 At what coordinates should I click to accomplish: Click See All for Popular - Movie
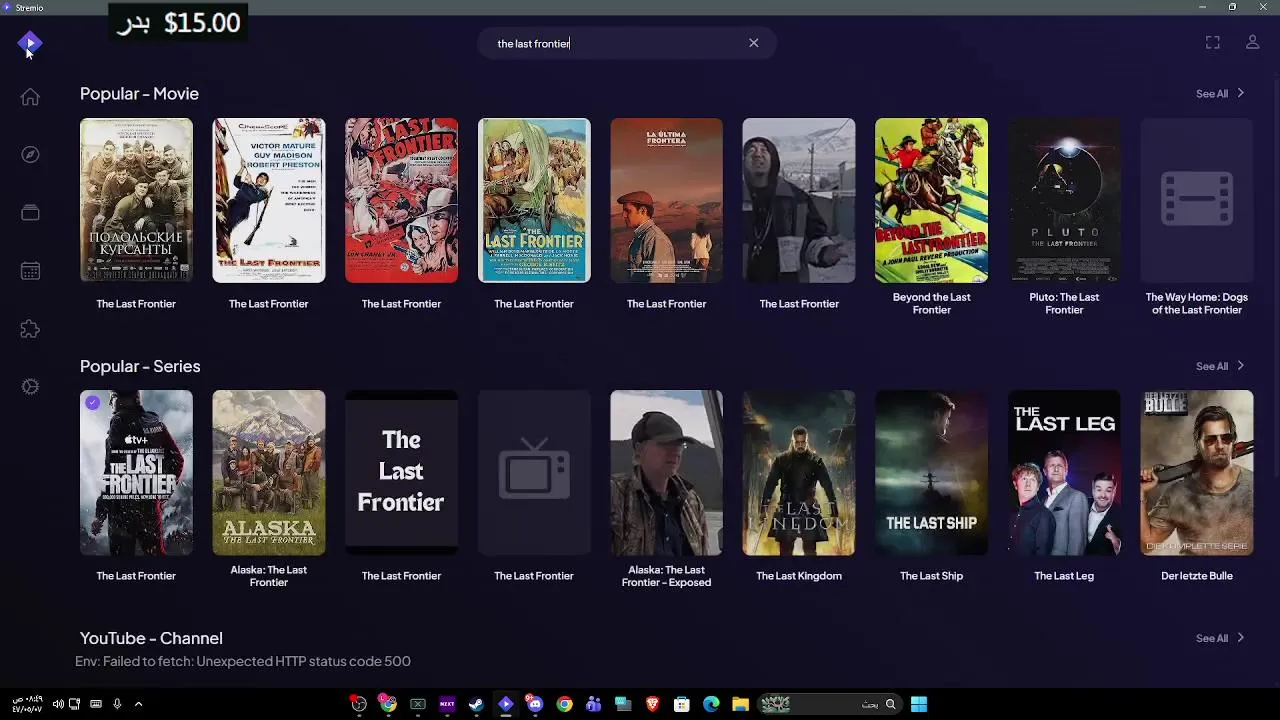click(x=1212, y=94)
